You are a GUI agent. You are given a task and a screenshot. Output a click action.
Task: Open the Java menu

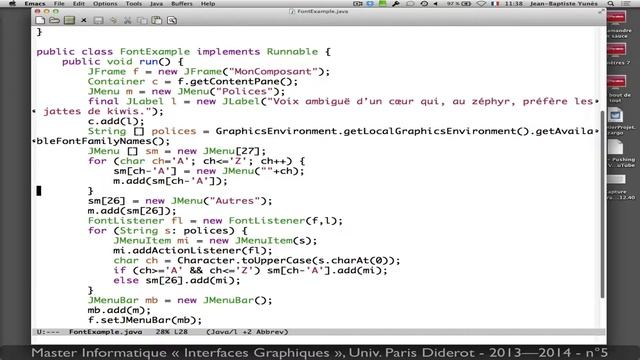[156, 4]
